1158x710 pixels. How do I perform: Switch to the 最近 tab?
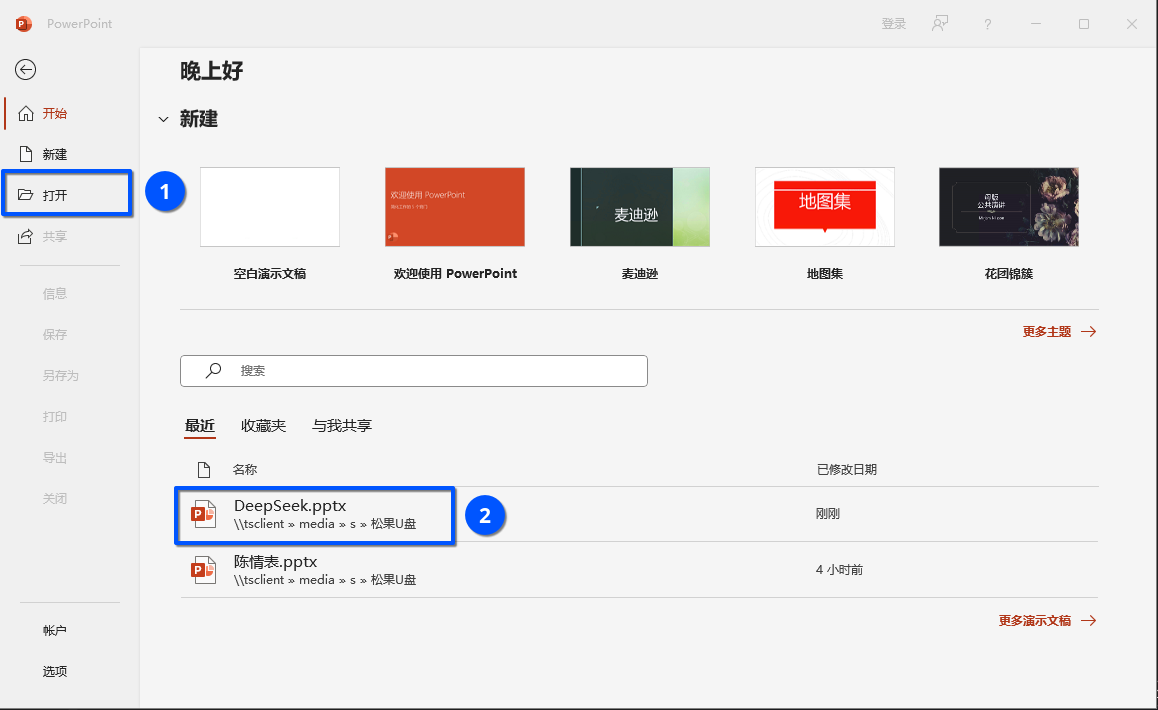point(199,426)
